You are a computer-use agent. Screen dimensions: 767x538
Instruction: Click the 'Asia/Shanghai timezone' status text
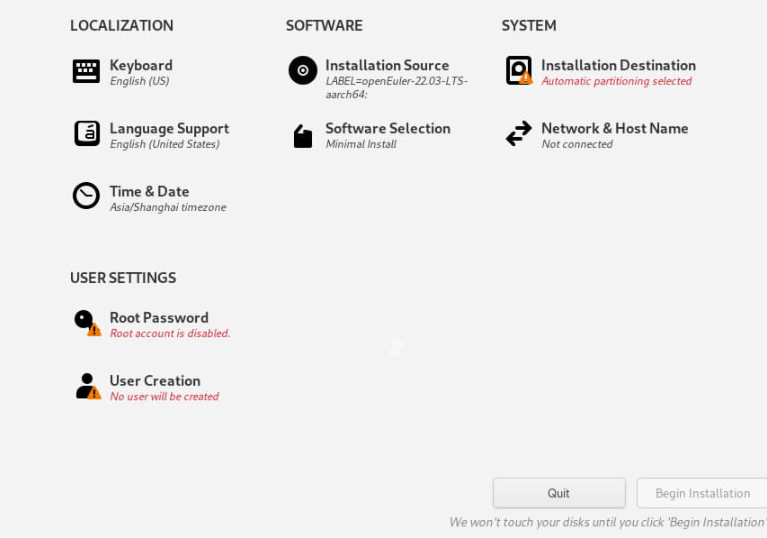(x=168, y=207)
